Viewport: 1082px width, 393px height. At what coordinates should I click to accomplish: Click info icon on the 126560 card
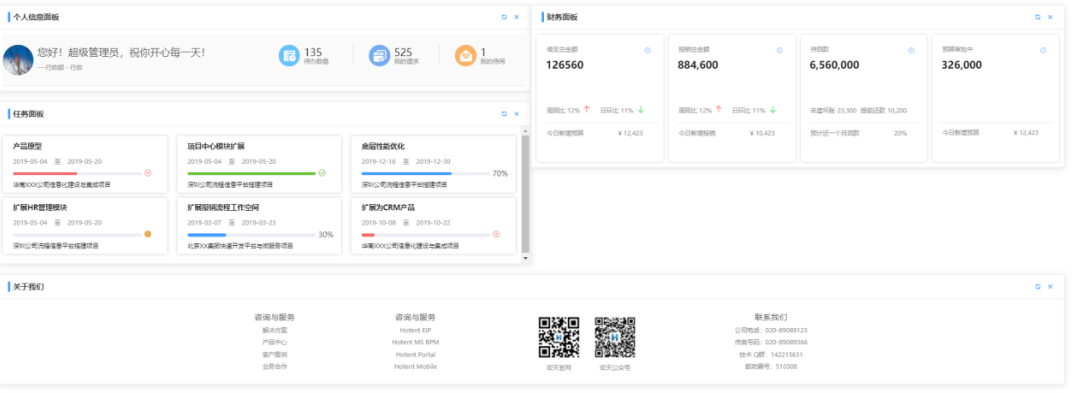point(647,50)
